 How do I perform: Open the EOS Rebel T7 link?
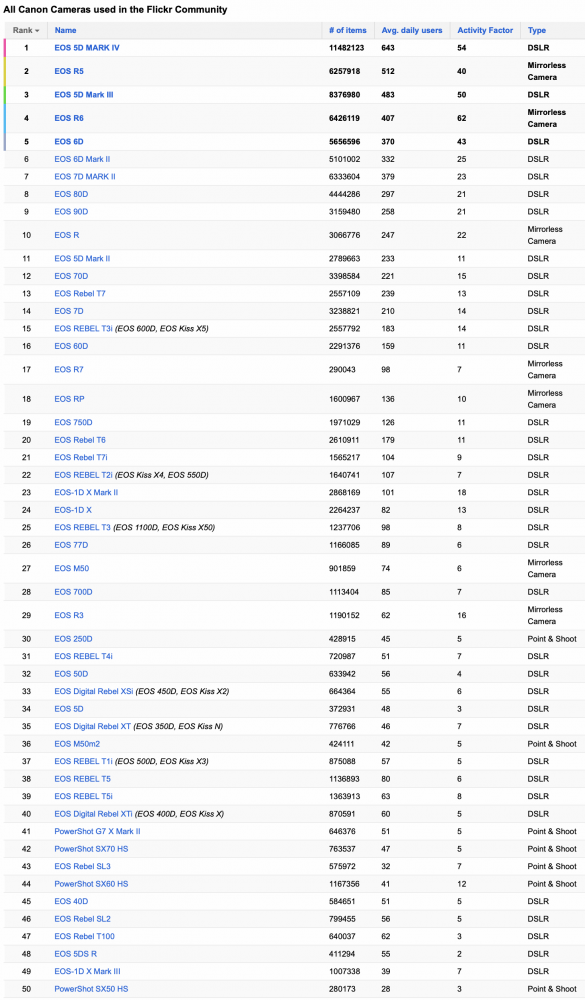[80, 294]
